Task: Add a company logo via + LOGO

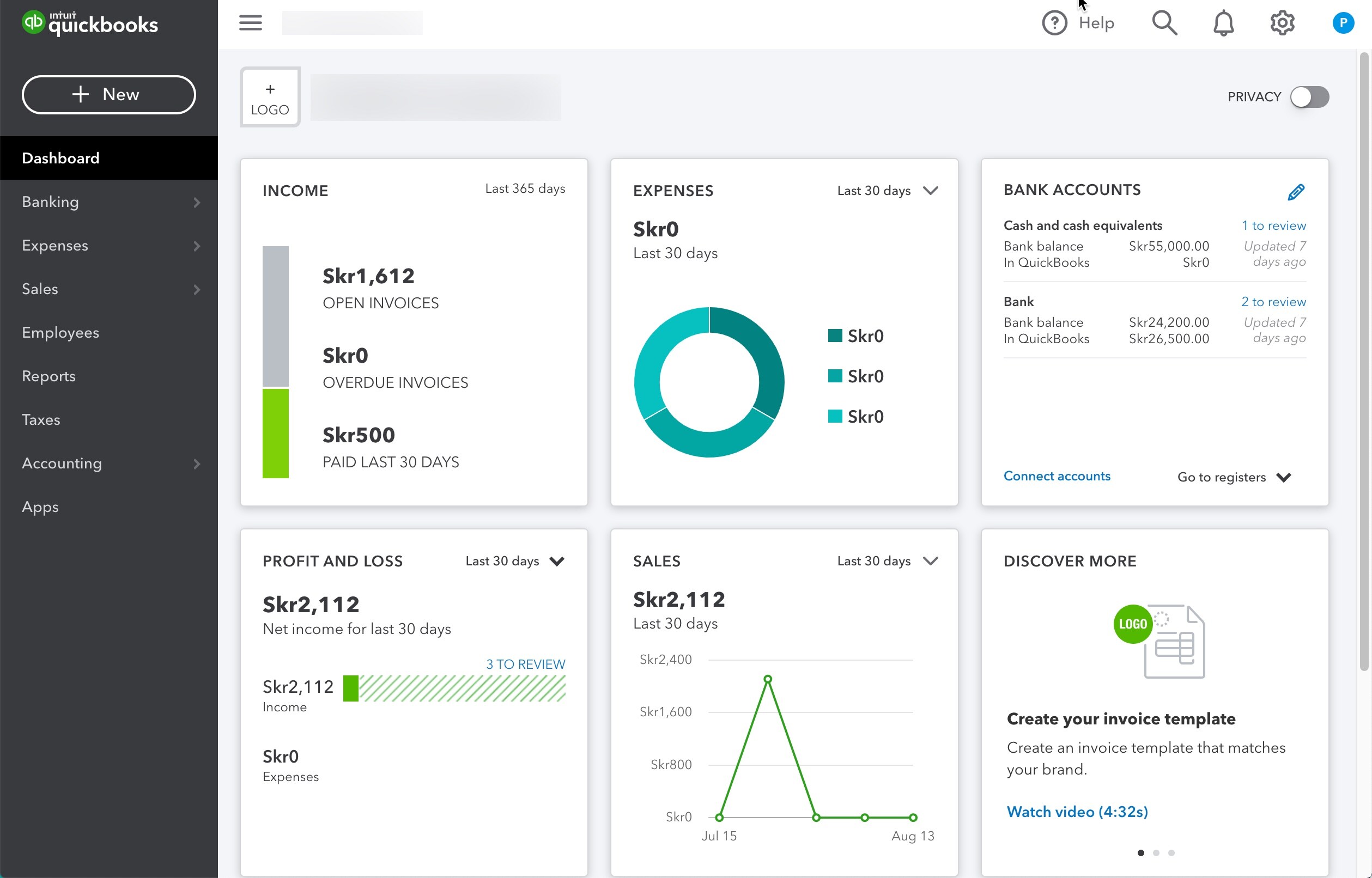Action: 270,97
